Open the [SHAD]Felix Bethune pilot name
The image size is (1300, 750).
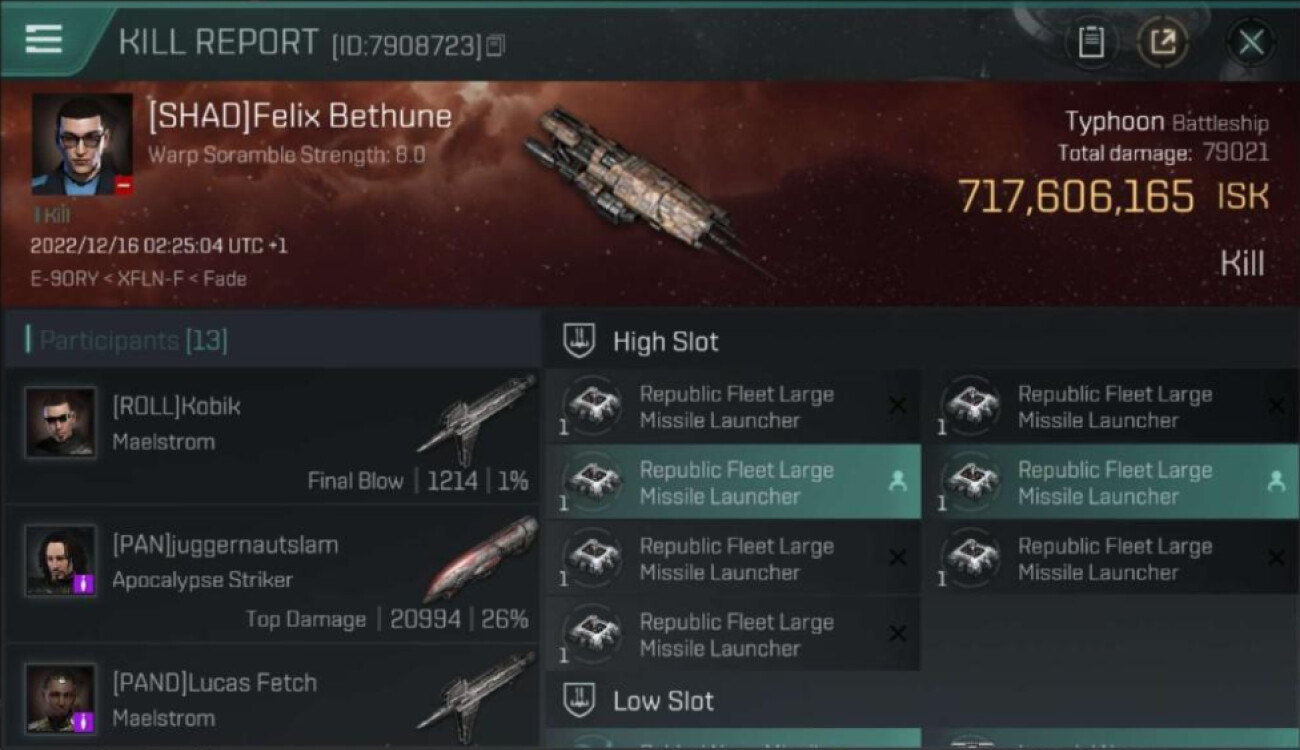[x=300, y=117]
